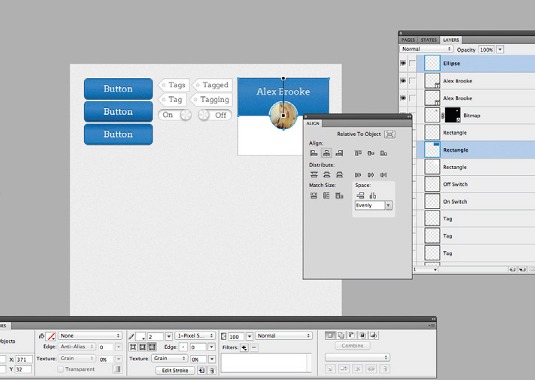
Task: Click the align left edges icon
Action: (x=314, y=153)
